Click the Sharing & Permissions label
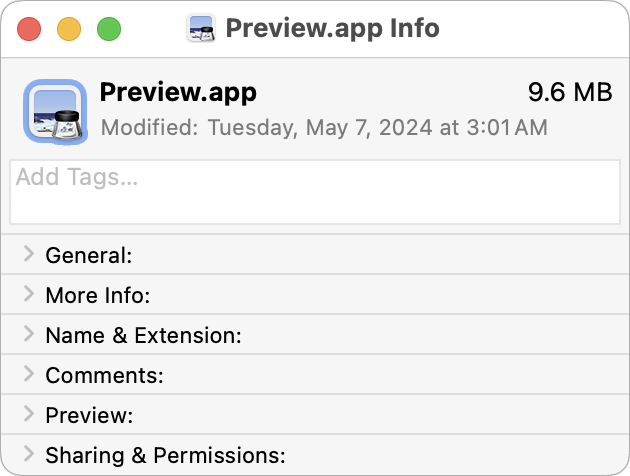This screenshot has width=630, height=476. (166, 456)
